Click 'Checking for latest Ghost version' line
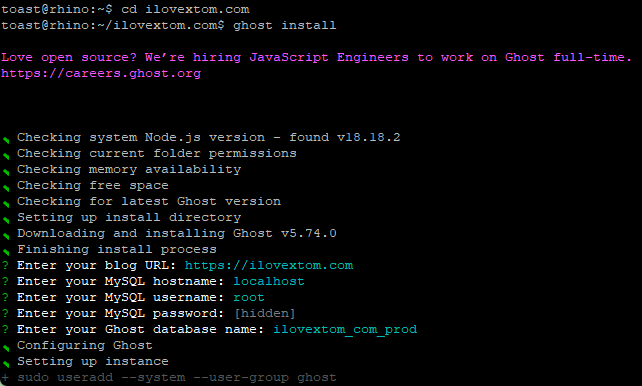 (149, 201)
